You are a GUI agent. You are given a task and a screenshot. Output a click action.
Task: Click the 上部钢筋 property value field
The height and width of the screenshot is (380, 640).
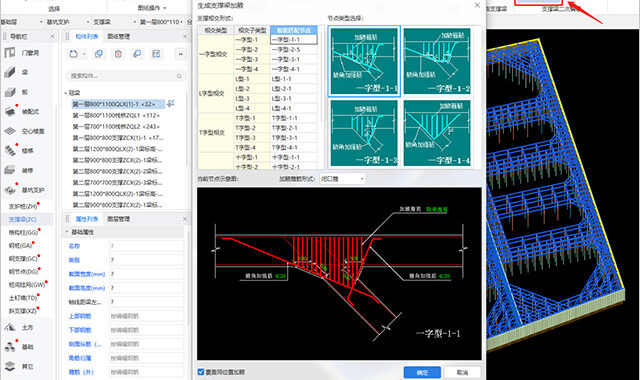[146, 316]
